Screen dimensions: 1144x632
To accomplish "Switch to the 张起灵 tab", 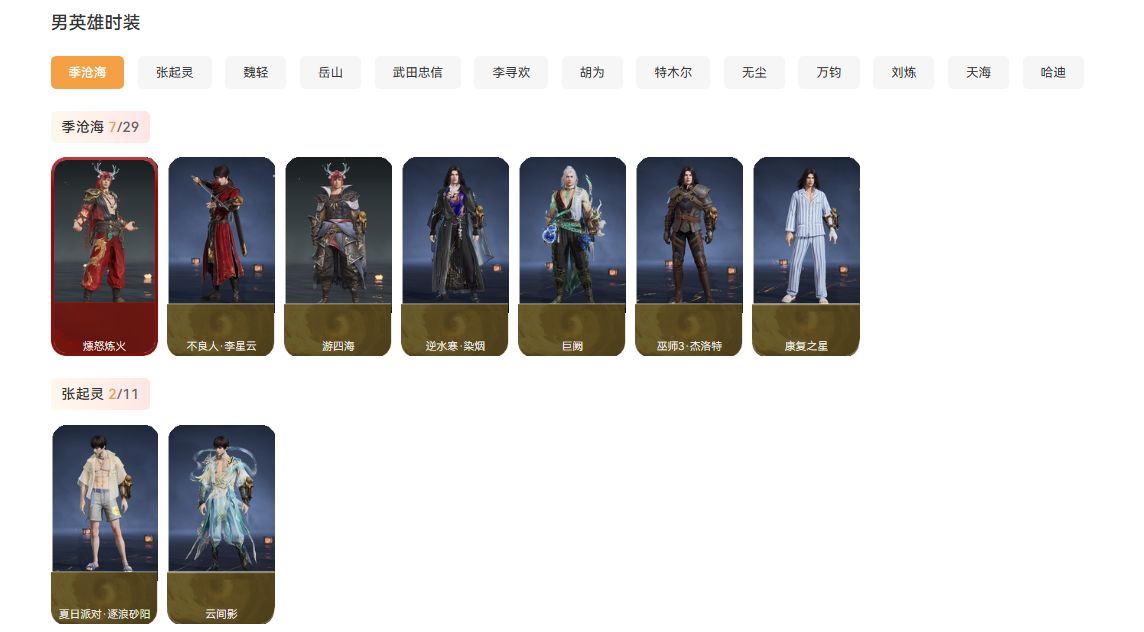I will click(x=175, y=72).
